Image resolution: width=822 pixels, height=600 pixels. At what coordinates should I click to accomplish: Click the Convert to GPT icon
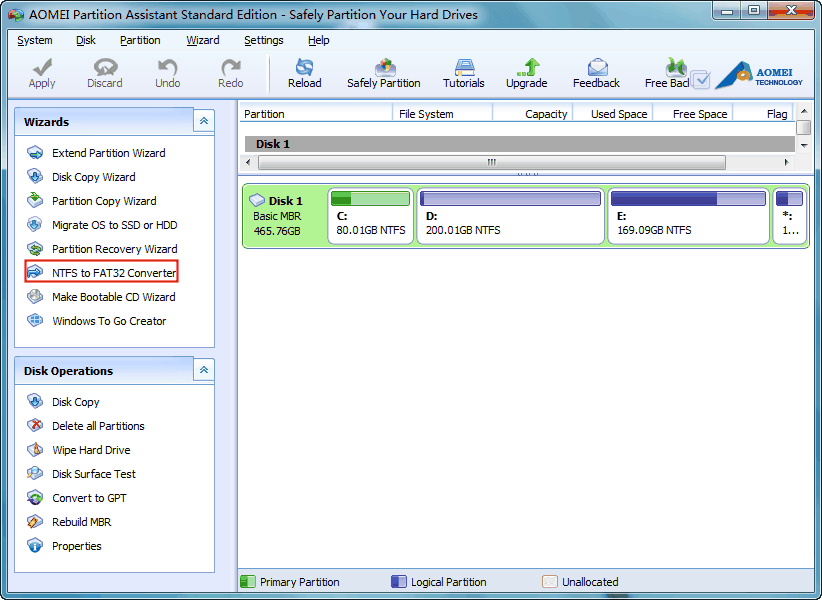tap(35, 498)
